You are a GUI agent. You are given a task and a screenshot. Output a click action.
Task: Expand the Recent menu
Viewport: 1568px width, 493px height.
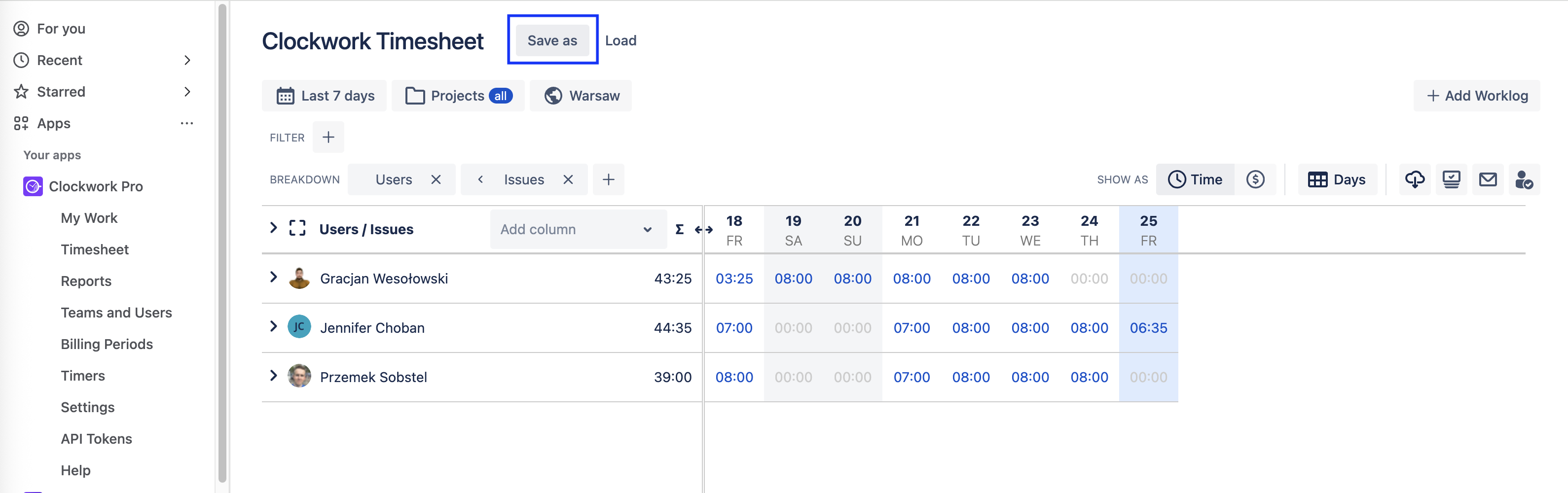tap(187, 60)
